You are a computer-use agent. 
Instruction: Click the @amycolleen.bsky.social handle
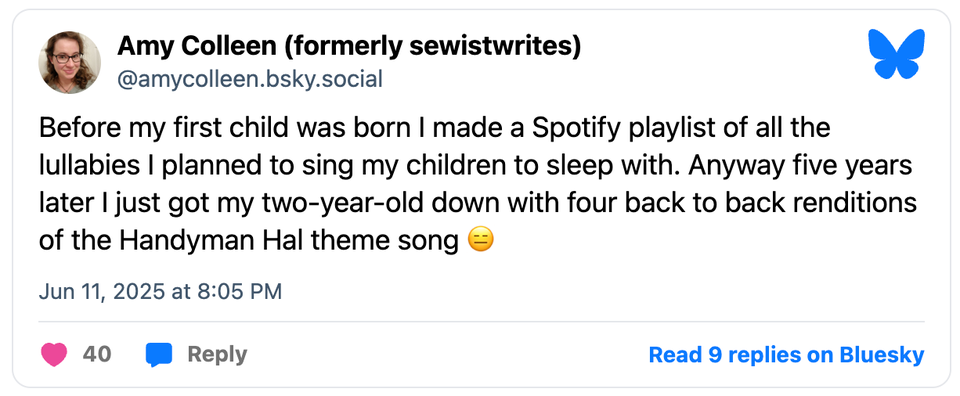(250, 80)
